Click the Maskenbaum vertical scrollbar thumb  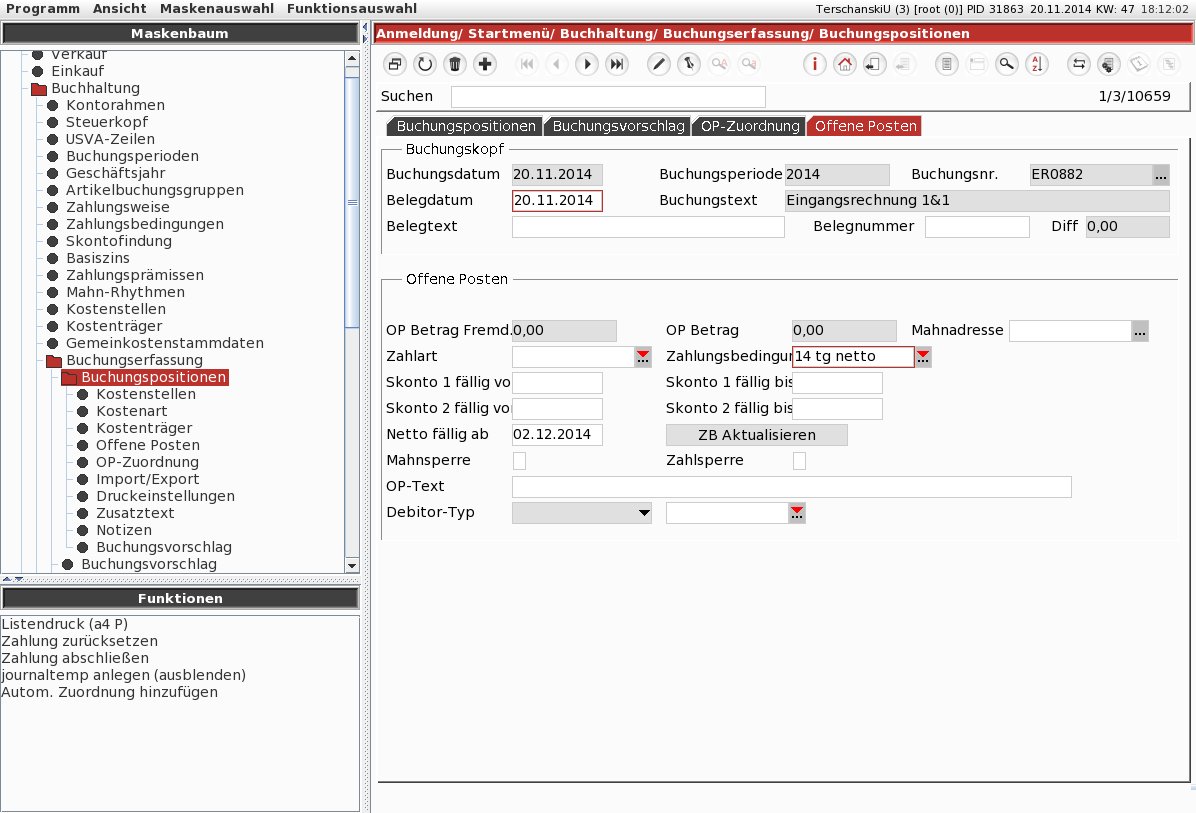point(352,202)
